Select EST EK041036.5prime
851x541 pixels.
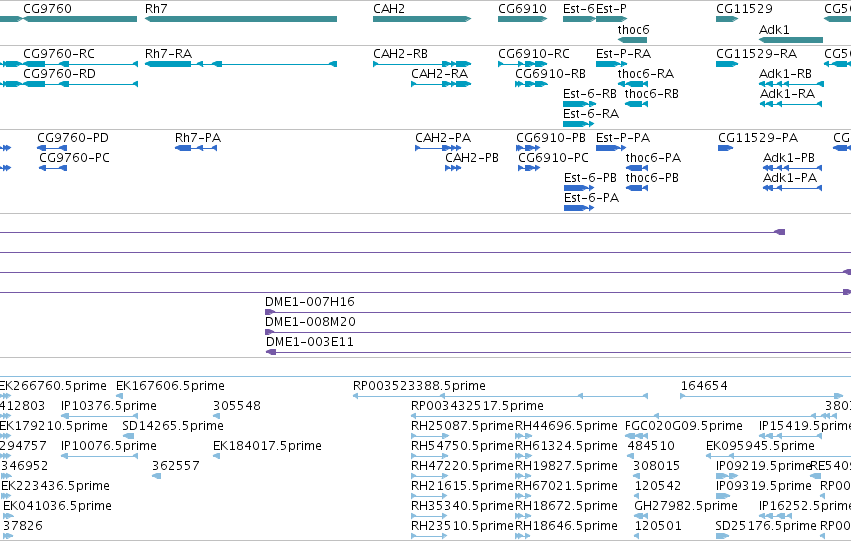coord(8,517)
